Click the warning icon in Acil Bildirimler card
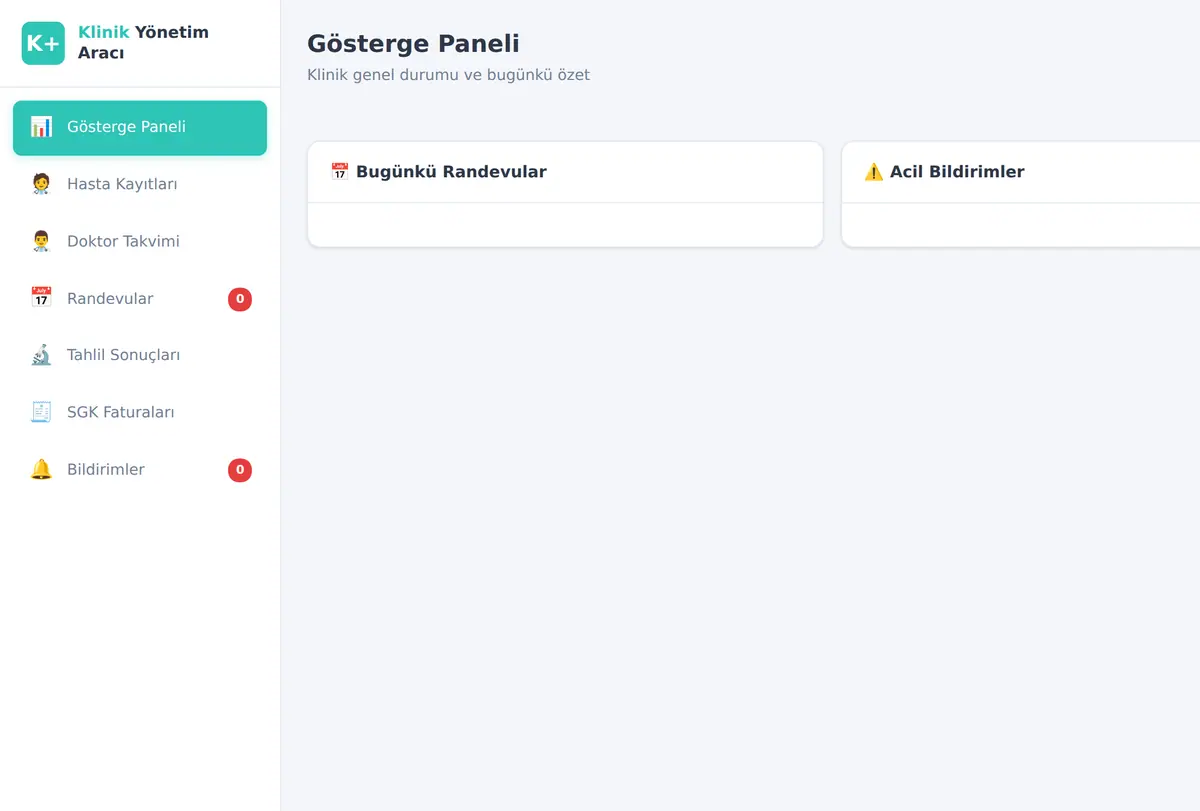 pyautogui.click(x=873, y=172)
